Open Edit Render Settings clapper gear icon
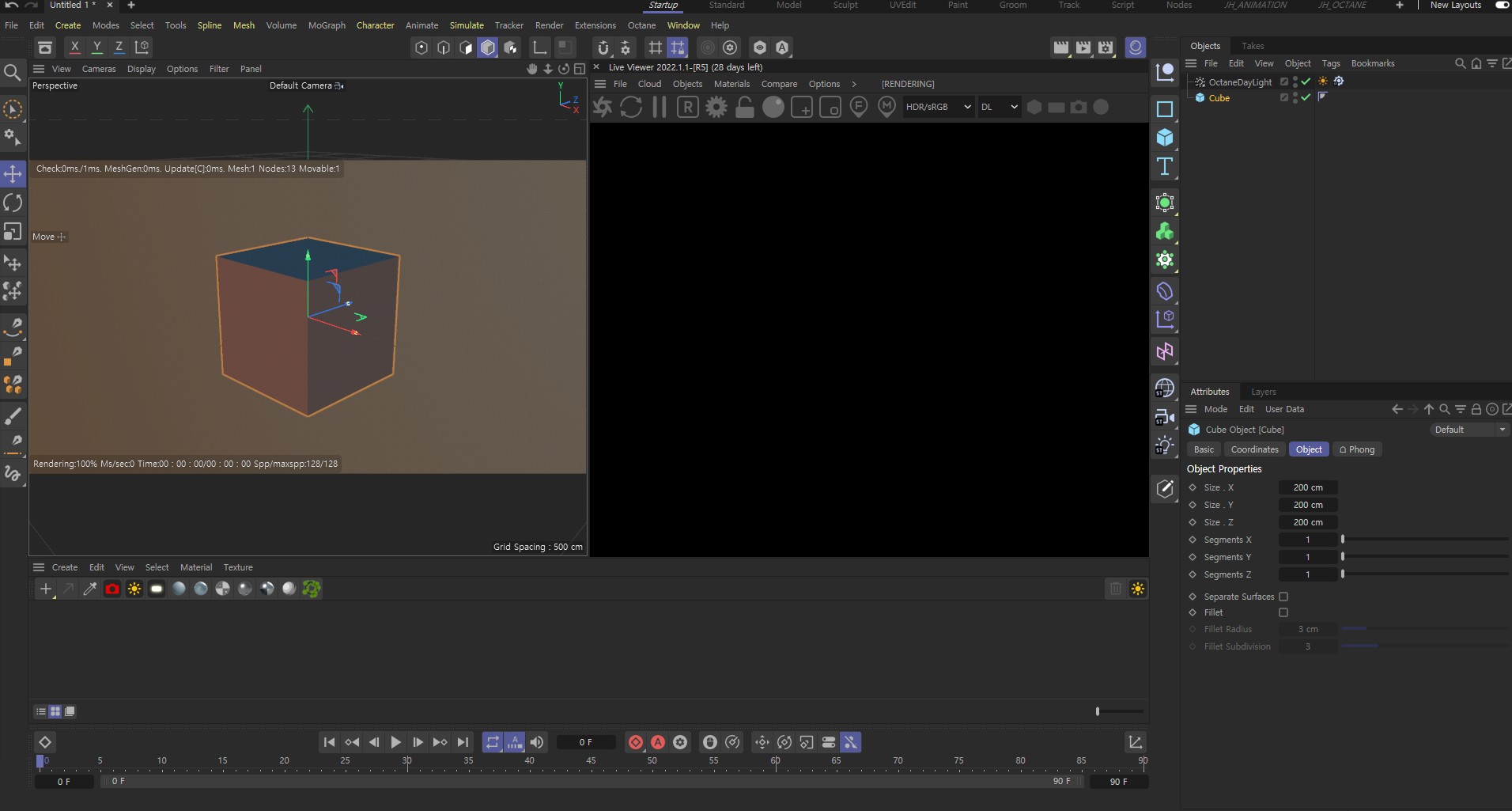This screenshot has height=811, width=1512. (1106, 47)
